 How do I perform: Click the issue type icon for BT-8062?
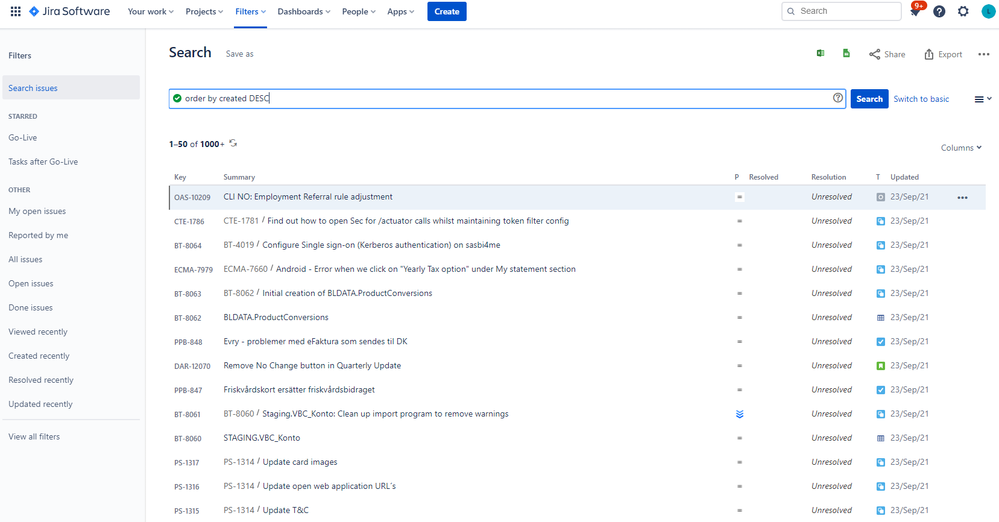pyautogui.click(x=880, y=317)
